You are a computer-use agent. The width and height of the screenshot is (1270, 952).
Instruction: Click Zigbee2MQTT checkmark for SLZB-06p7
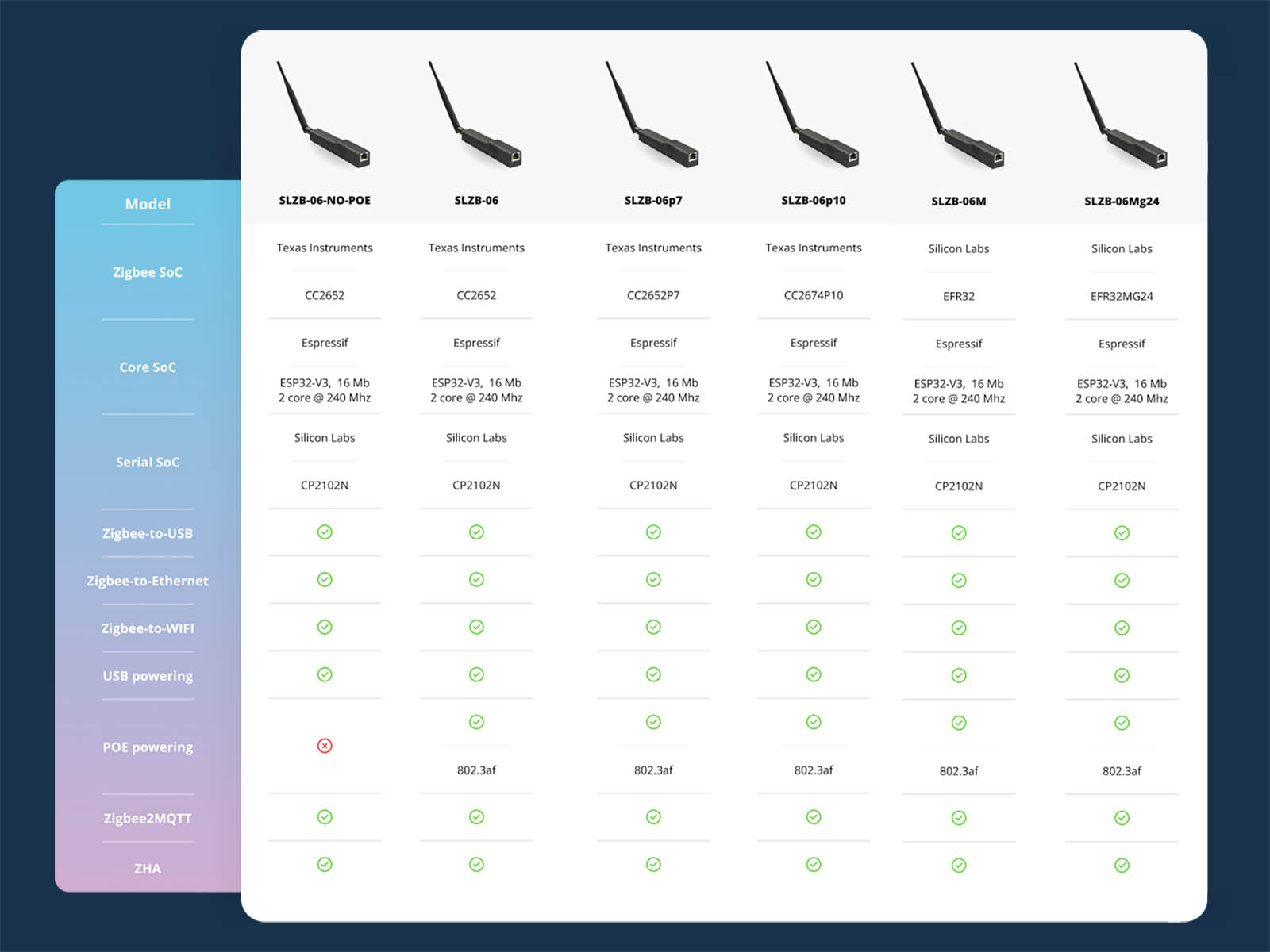tap(653, 817)
